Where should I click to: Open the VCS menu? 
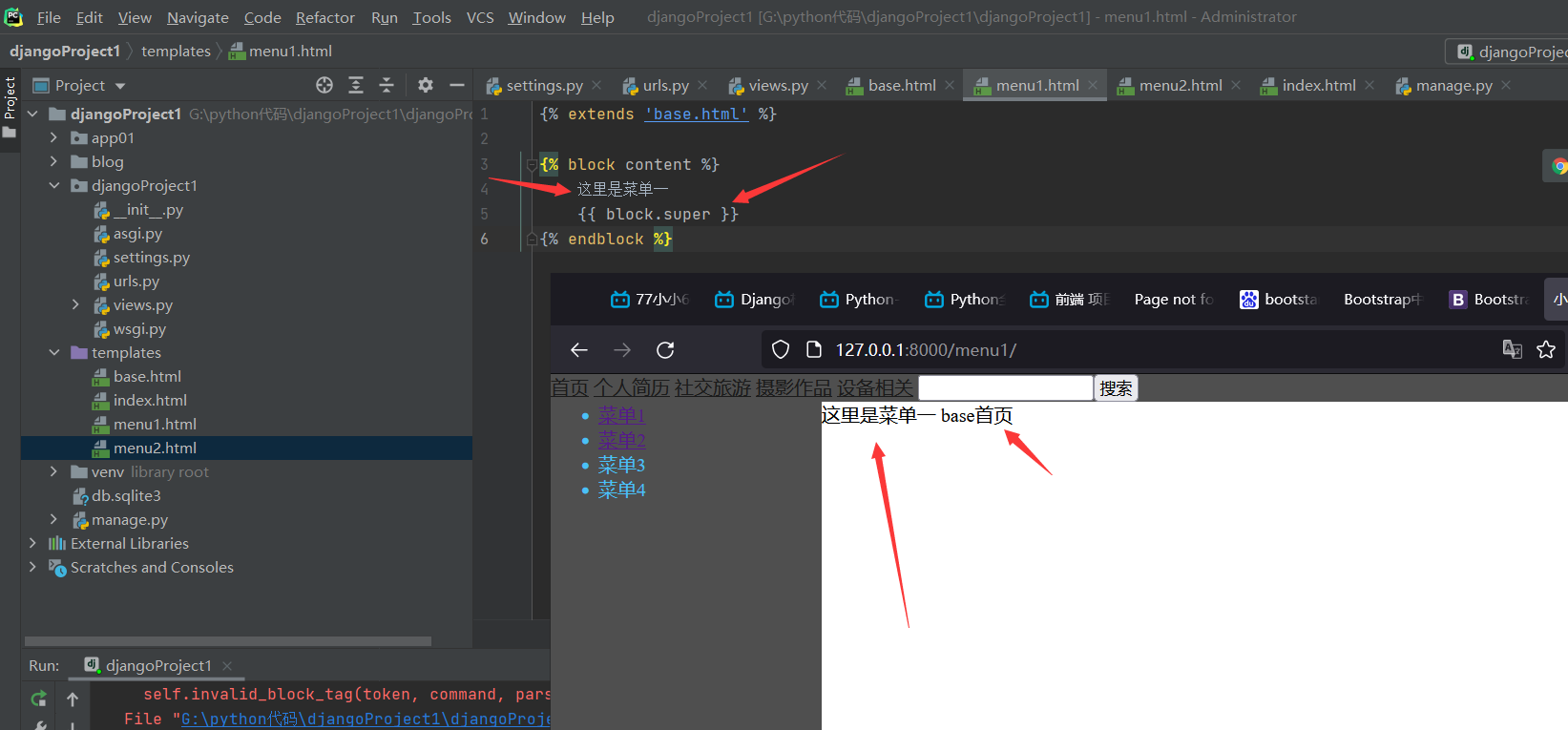click(x=480, y=17)
